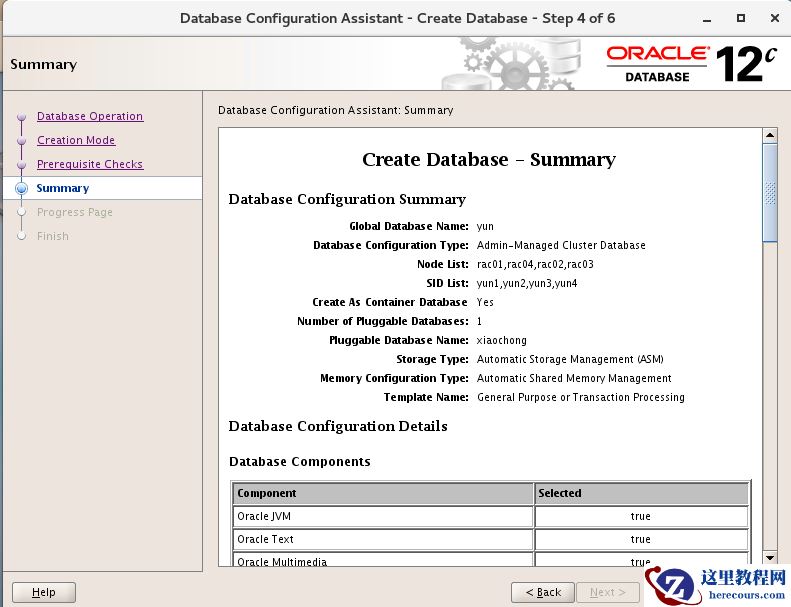
Task: Click the true value for Oracle JVM
Action: pyautogui.click(x=641, y=517)
